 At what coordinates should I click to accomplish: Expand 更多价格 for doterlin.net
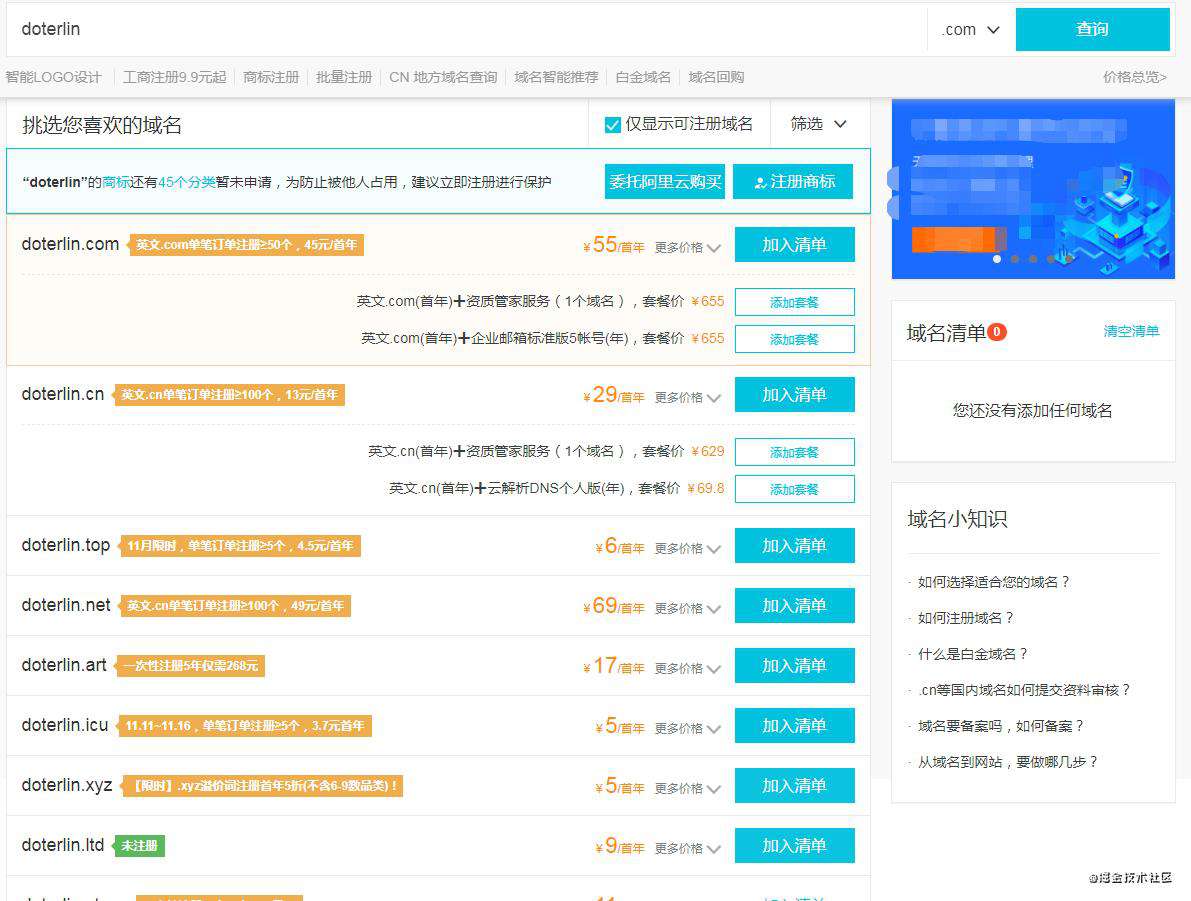(x=687, y=609)
